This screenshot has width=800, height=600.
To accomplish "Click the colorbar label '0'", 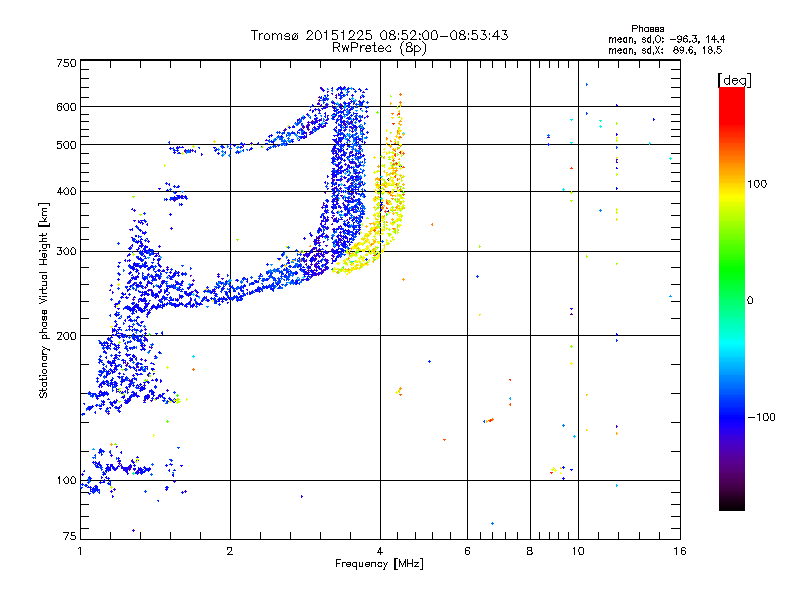I will pos(750,301).
